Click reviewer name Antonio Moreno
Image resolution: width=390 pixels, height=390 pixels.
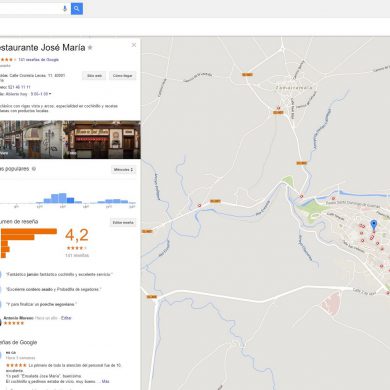(x=18, y=318)
